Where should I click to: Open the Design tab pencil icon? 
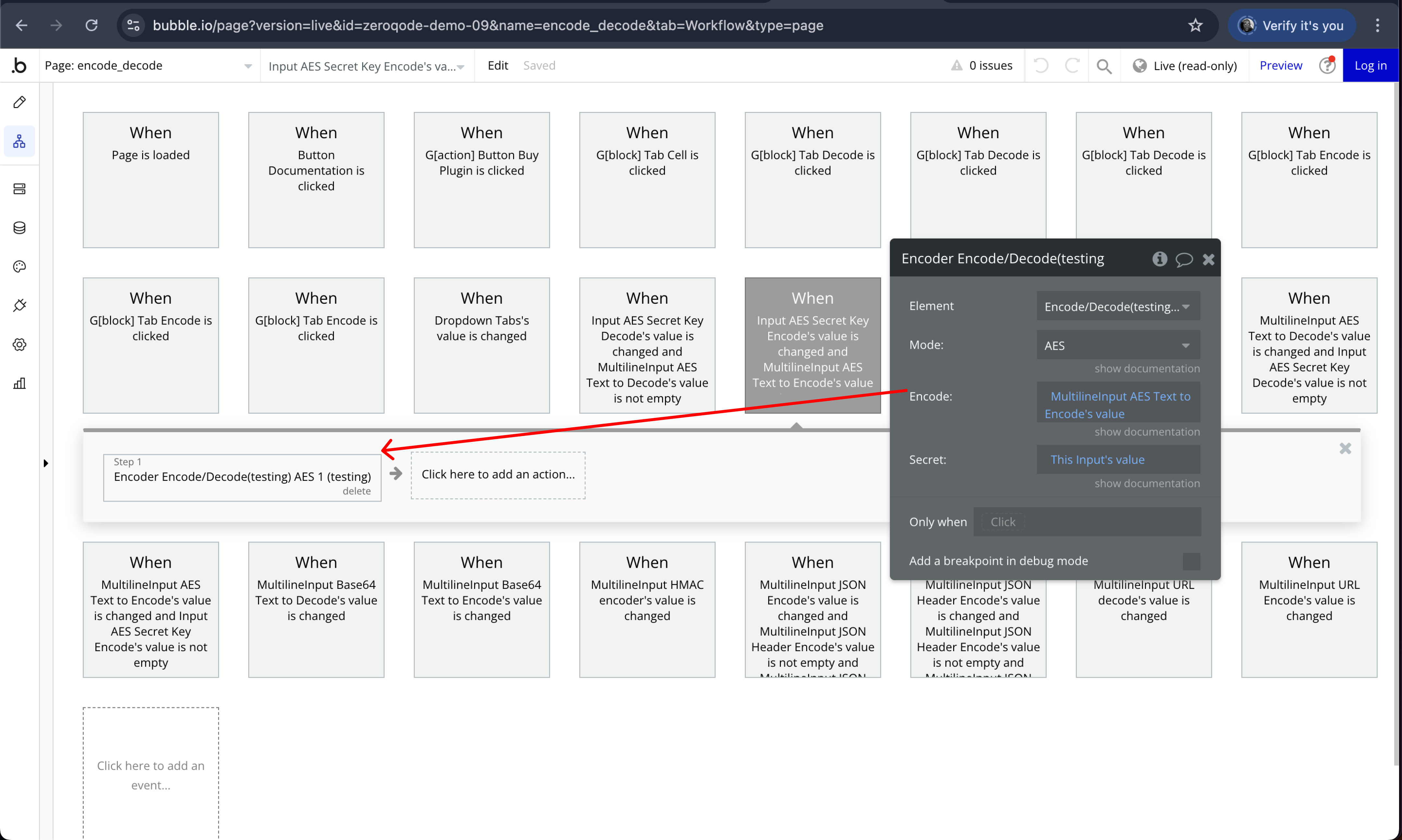point(19,102)
